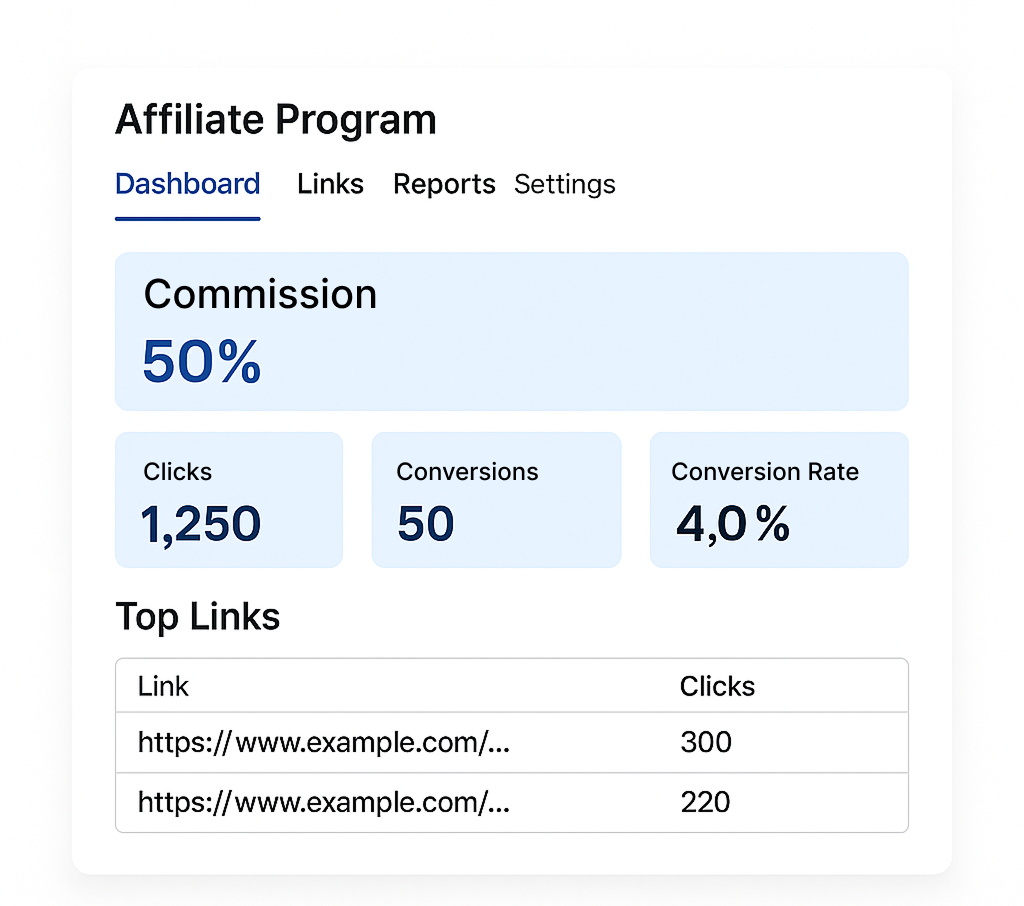Click the Commission card
1024x906 pixels.
(x=512, y=332)
